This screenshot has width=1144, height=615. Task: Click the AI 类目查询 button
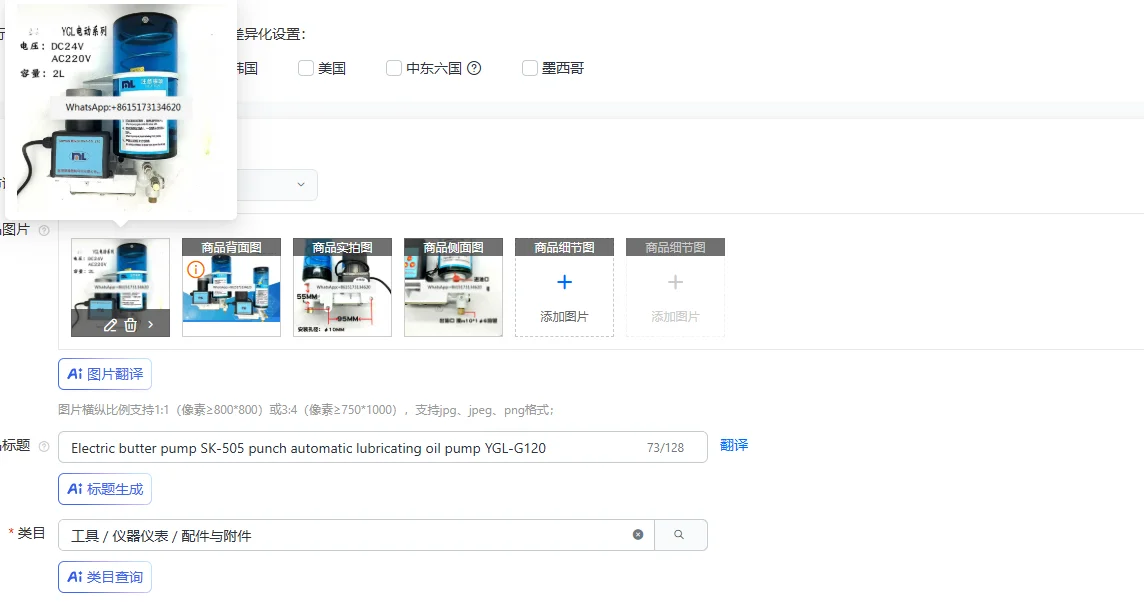[x=105, y=577]
